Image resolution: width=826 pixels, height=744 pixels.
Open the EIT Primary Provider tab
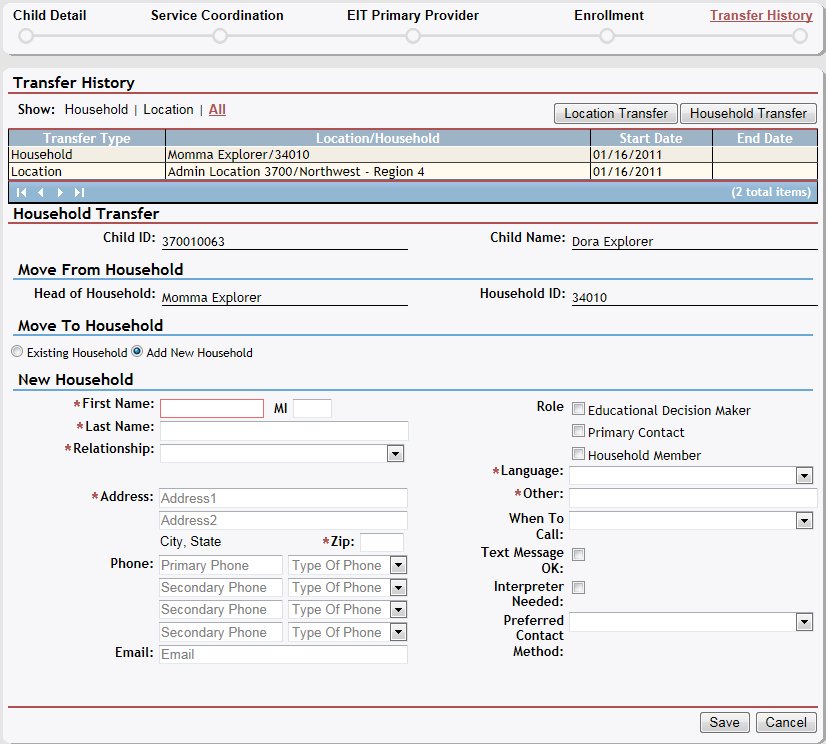[x=412, y=16]
